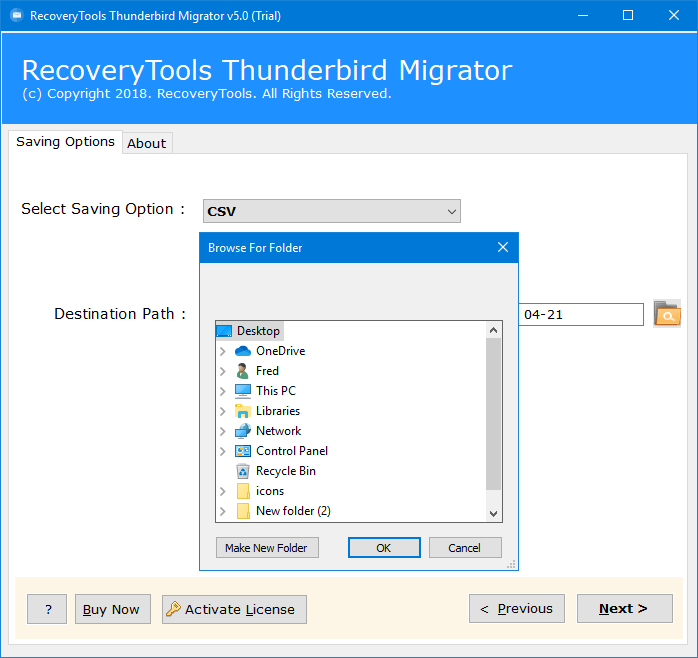Viewport: 698px width, 658px height.
Task: Expand the OneDrive tree node
Action: [x=223, y=351]
